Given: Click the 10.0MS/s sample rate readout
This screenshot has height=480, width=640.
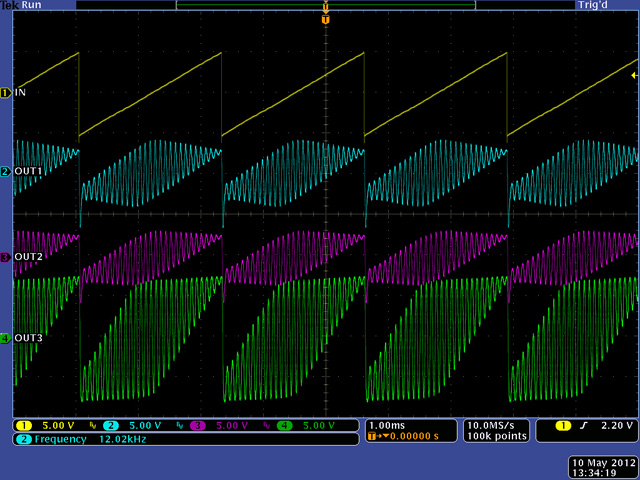Looking at the screenshot, I should coord(492,425).
